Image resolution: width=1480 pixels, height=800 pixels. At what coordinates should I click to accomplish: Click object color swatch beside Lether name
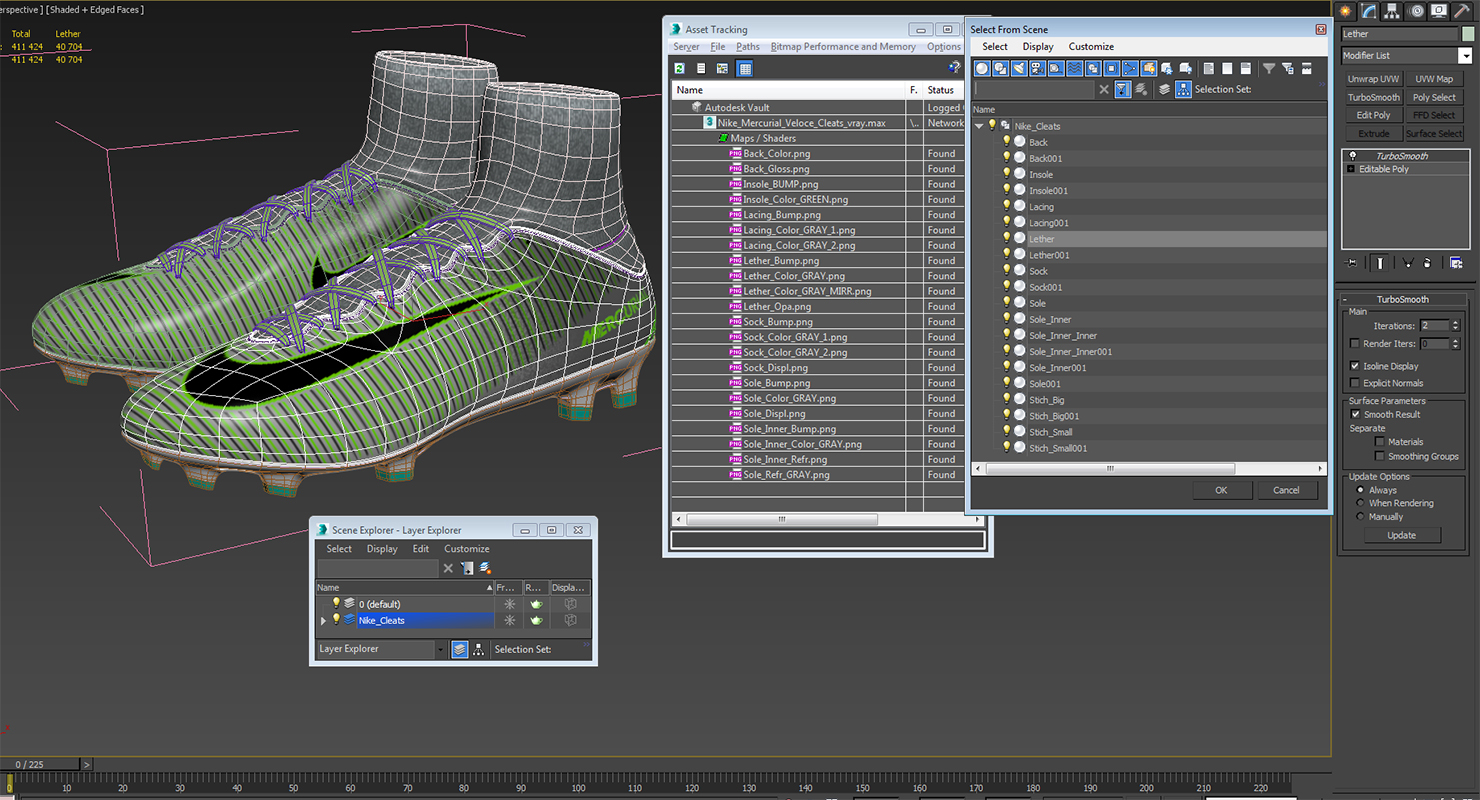click(x=1468, y=34)
